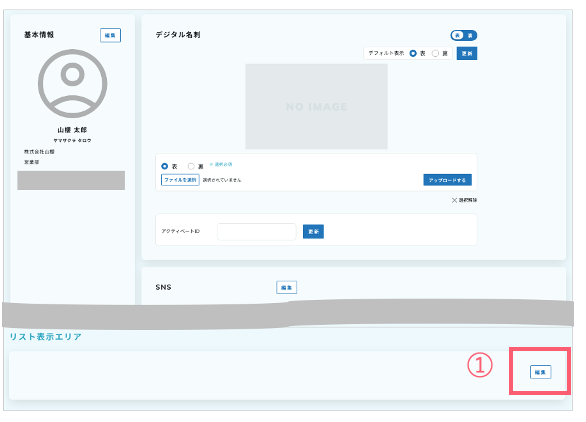Choose 表 radio above file selector

pos(164,166)
